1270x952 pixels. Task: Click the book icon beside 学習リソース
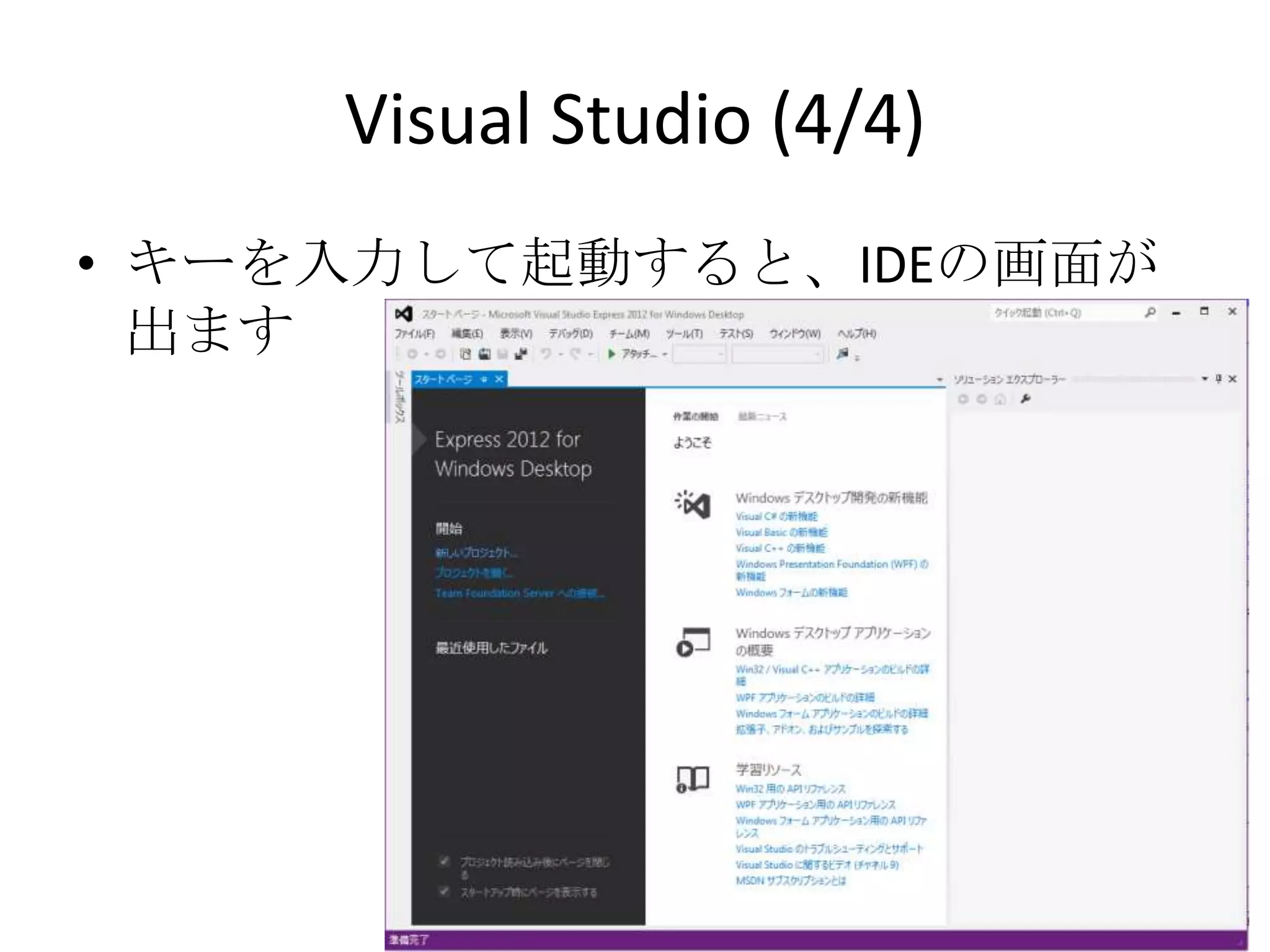(x=693, y=780)
